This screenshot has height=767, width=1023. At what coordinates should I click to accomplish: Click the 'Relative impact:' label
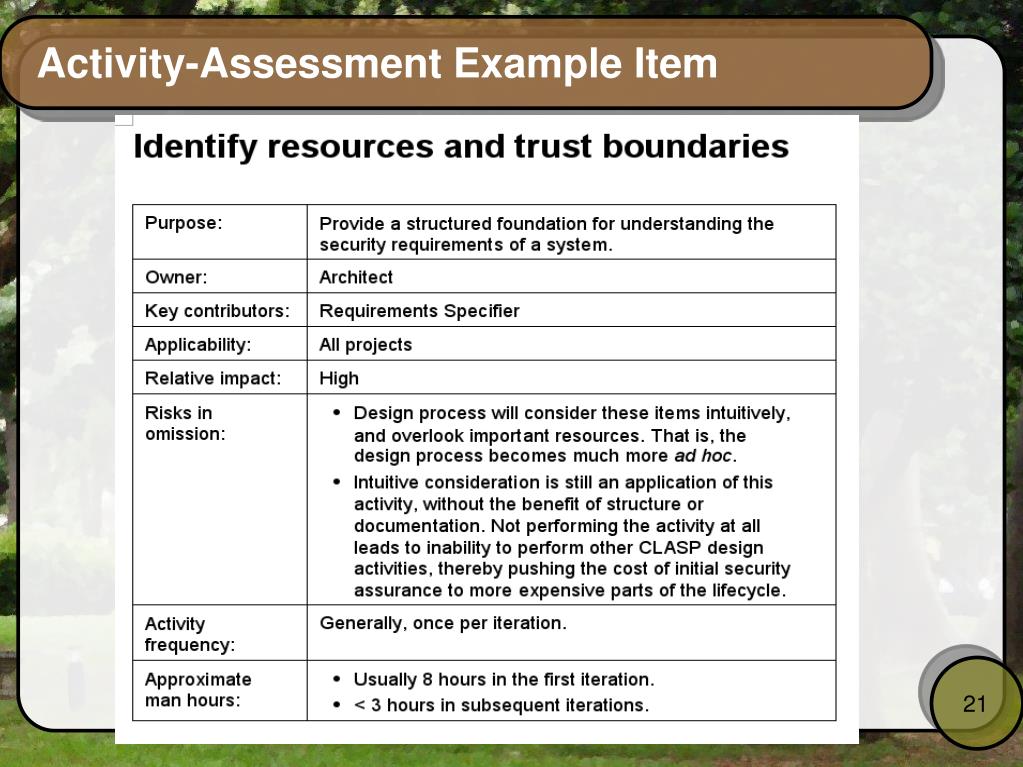click(x=213, y=378)
